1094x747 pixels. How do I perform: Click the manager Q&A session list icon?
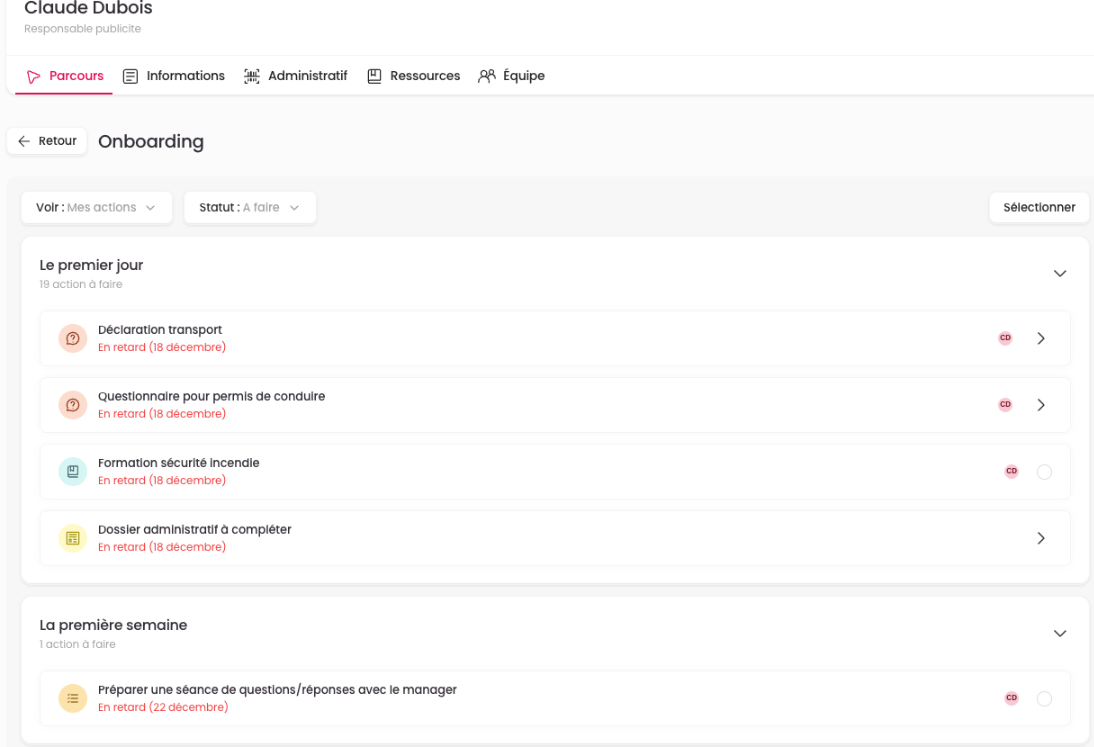pyautogui.click(x=73, y=699)
